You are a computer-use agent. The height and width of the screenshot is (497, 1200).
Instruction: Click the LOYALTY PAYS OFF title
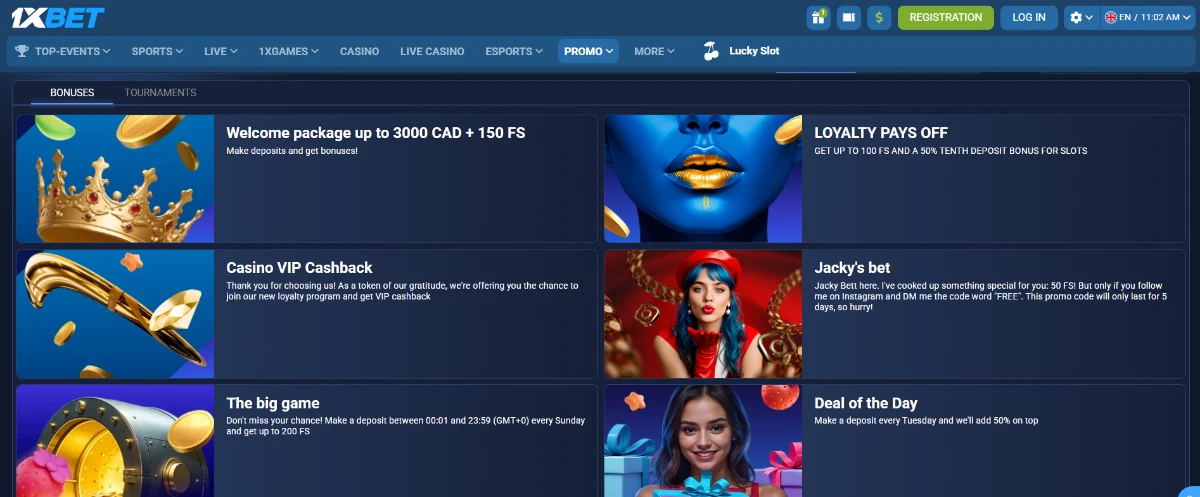pyautogui.click(x=881, y=132)
